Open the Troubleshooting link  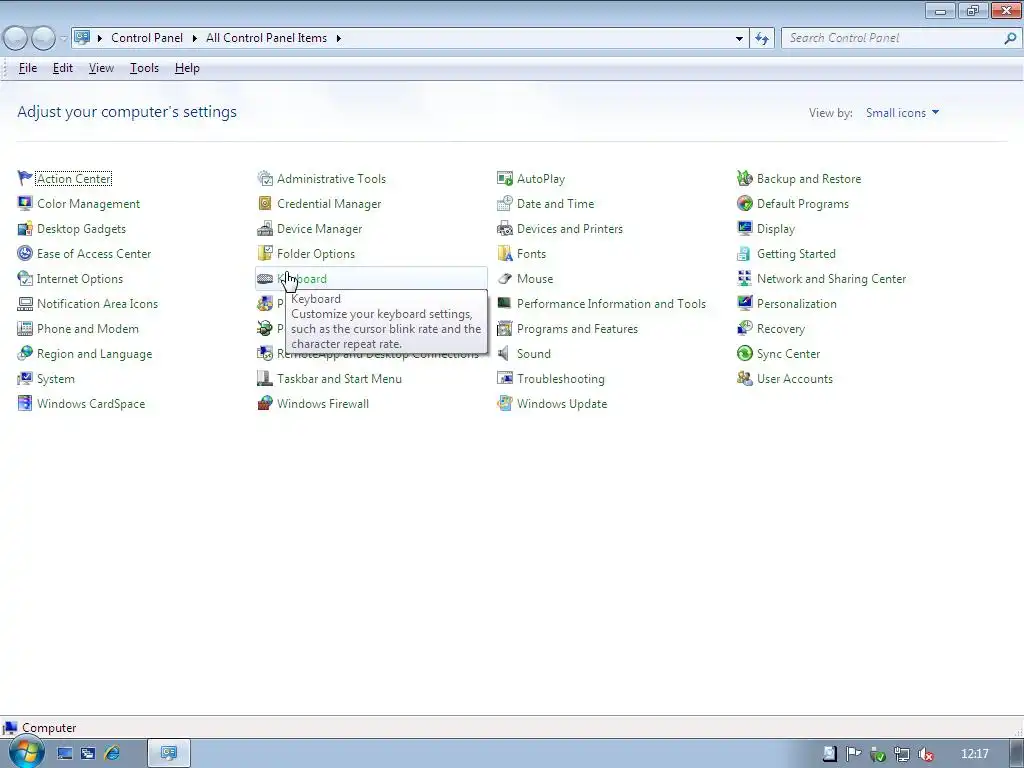pyautogui.click(x=560, y=379)
